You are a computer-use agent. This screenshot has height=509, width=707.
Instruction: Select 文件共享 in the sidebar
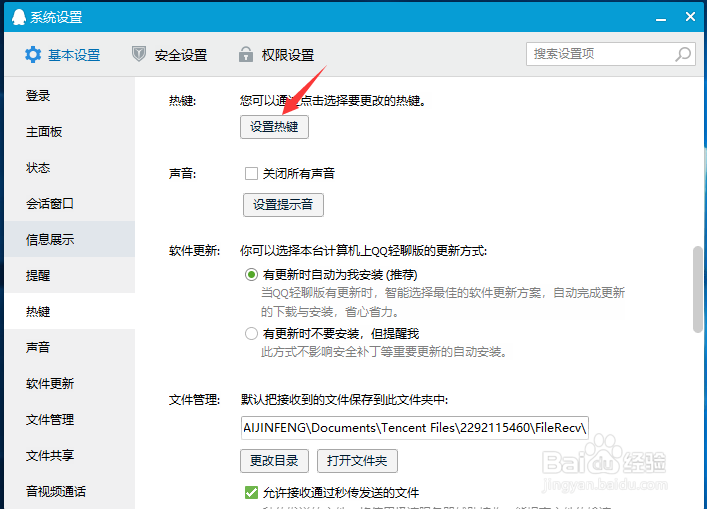70,455
